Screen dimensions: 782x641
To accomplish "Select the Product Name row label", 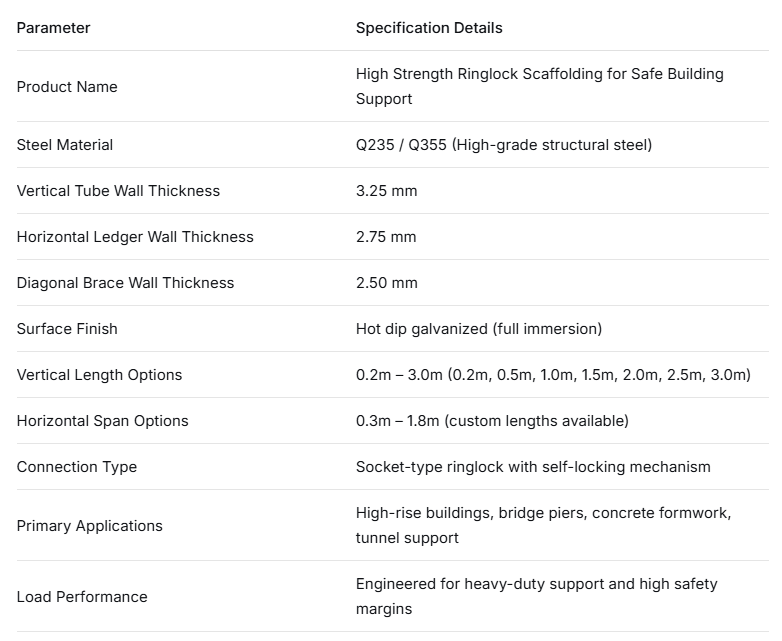I will 67,87.
